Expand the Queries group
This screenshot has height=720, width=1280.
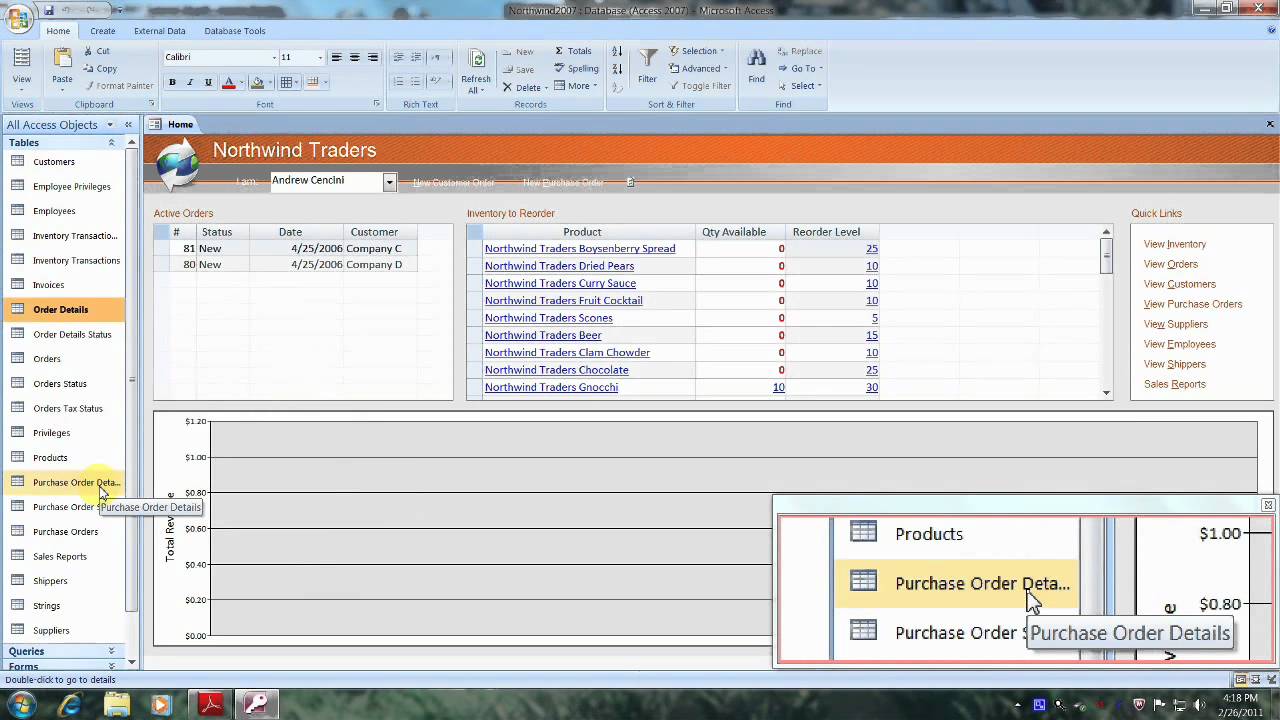(111, 651)
